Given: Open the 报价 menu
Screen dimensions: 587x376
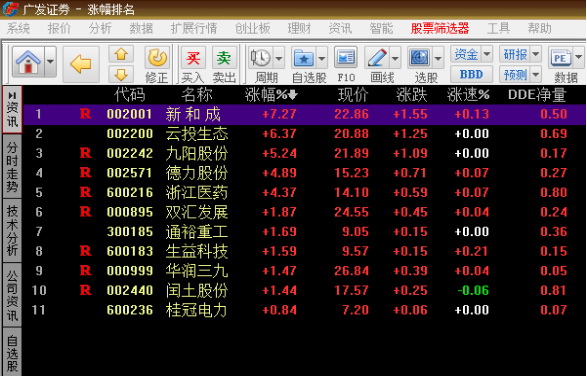Looking at the screenshot, I should pos(59,28).
